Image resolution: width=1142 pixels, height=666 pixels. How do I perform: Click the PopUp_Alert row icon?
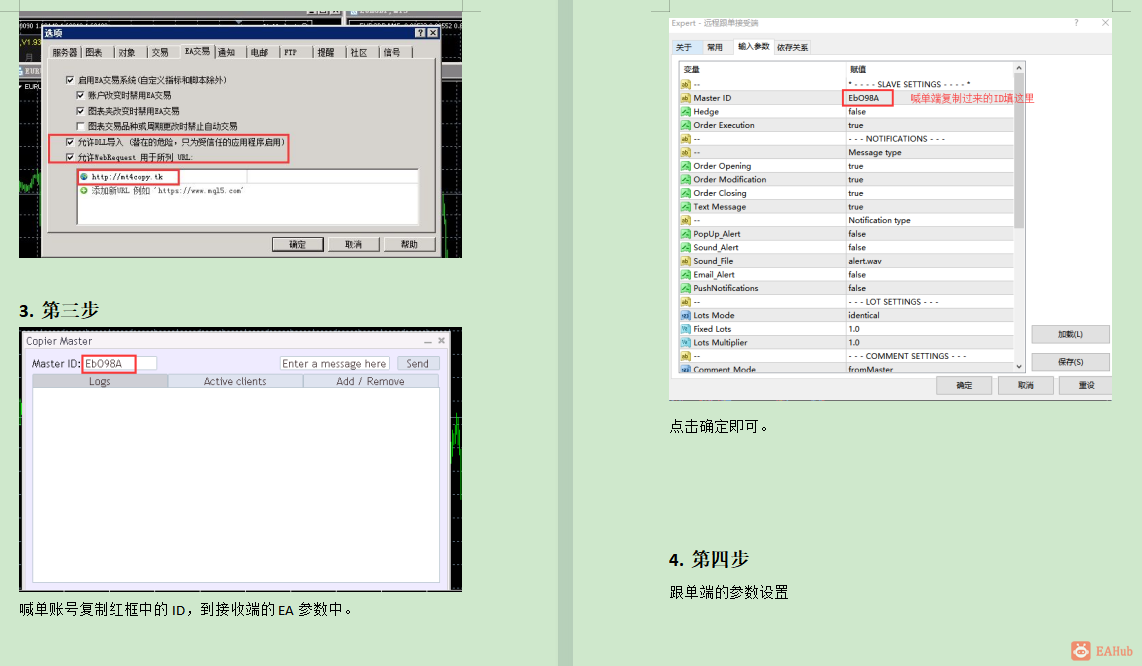pos(685,234)
